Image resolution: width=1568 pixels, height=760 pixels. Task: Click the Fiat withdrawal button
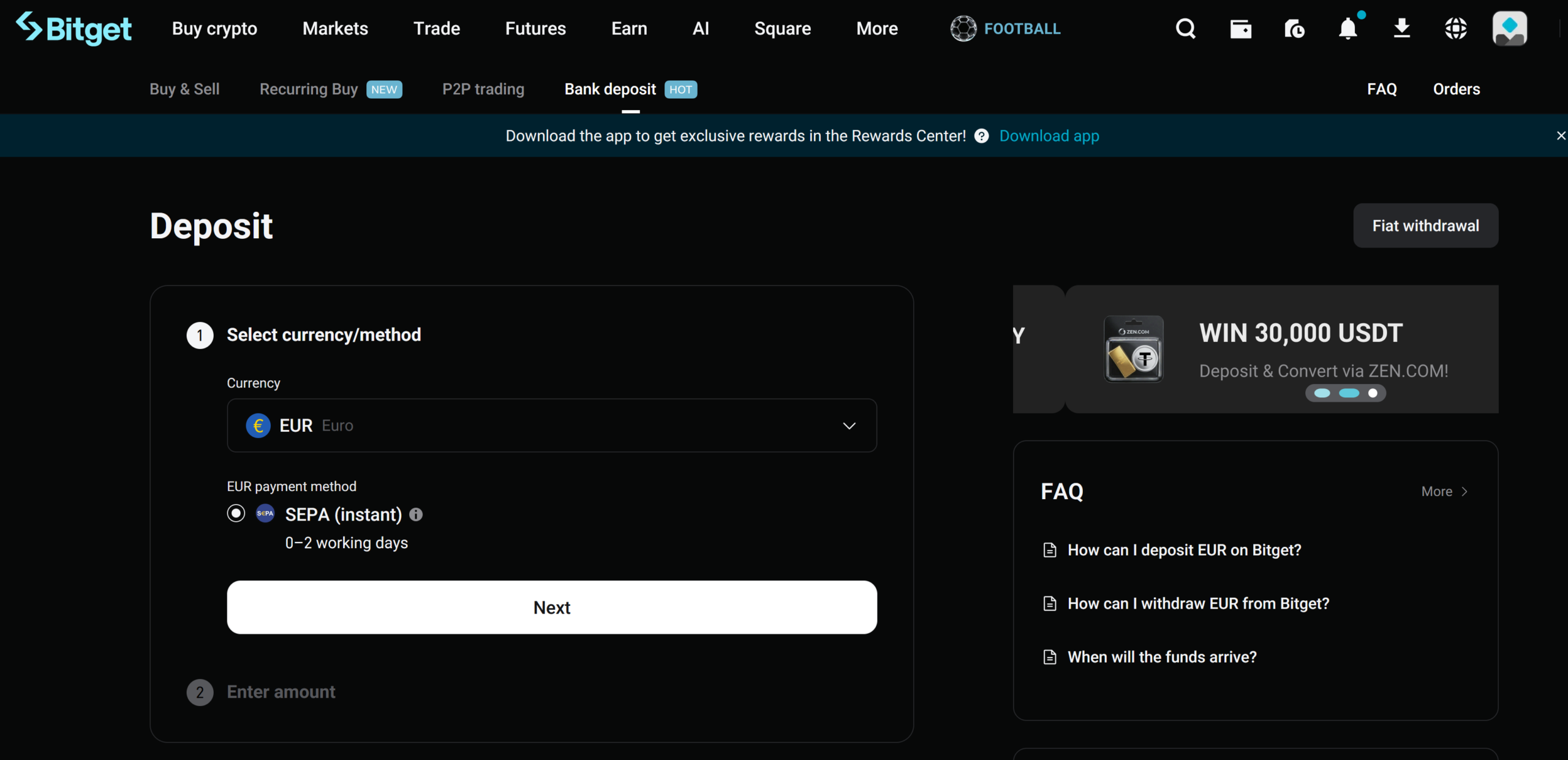click(1426, 226)
